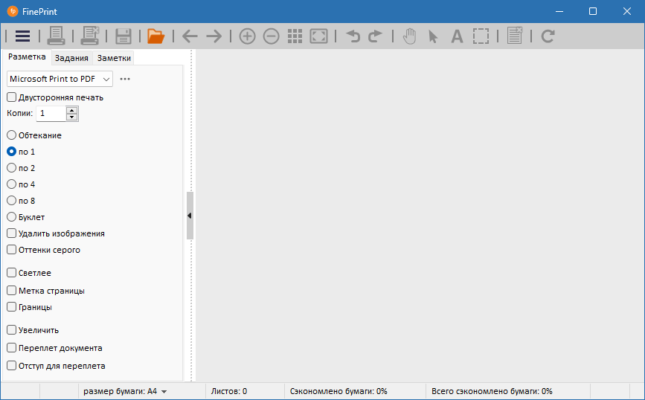Viewport: 645px width, 400px height.
Task: Click the print icon in toolbar
Action: (x=56, y=36)
